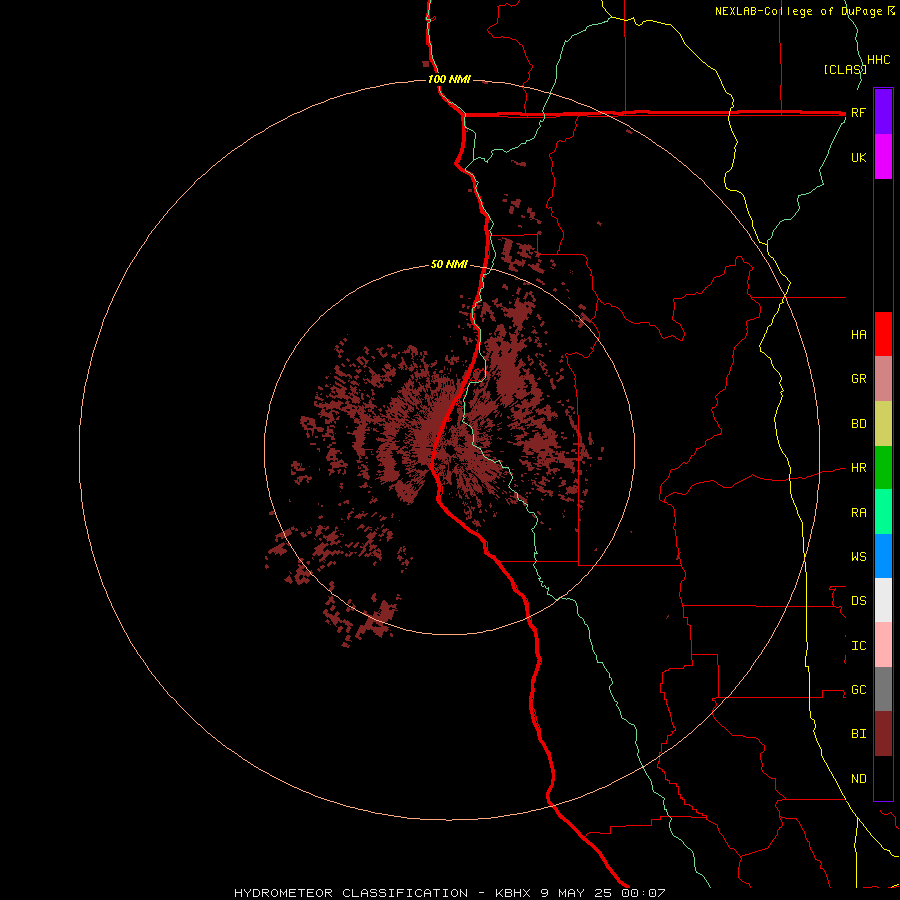This screenshot has height=900, width=900.
Task: Click the IC legend label
Action: pos(859,646)
